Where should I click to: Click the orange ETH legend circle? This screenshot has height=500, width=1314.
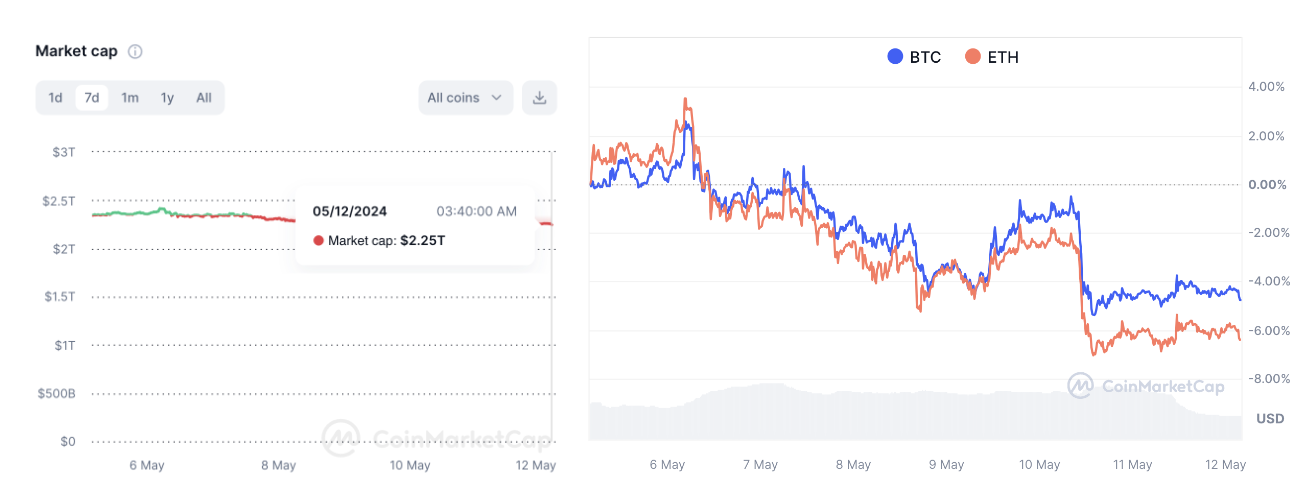tap(972, 57)
